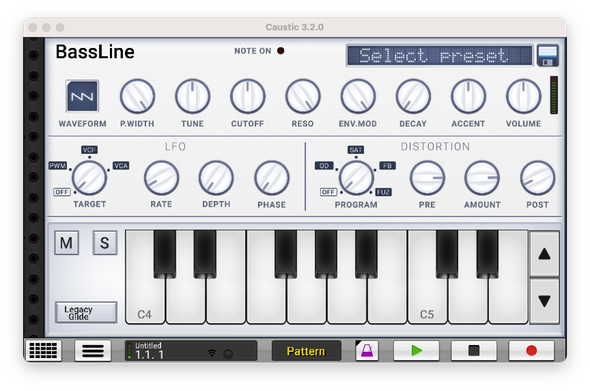This screenshot has height=391, width=590.
Task: Open the main menu hamburger icon
Action: 93,350
